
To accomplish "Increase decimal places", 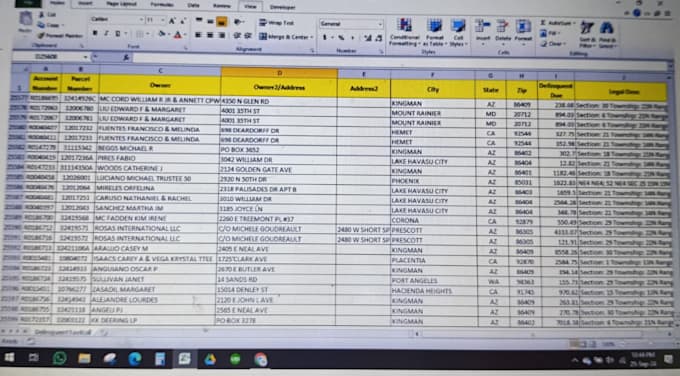I will 368,39.
